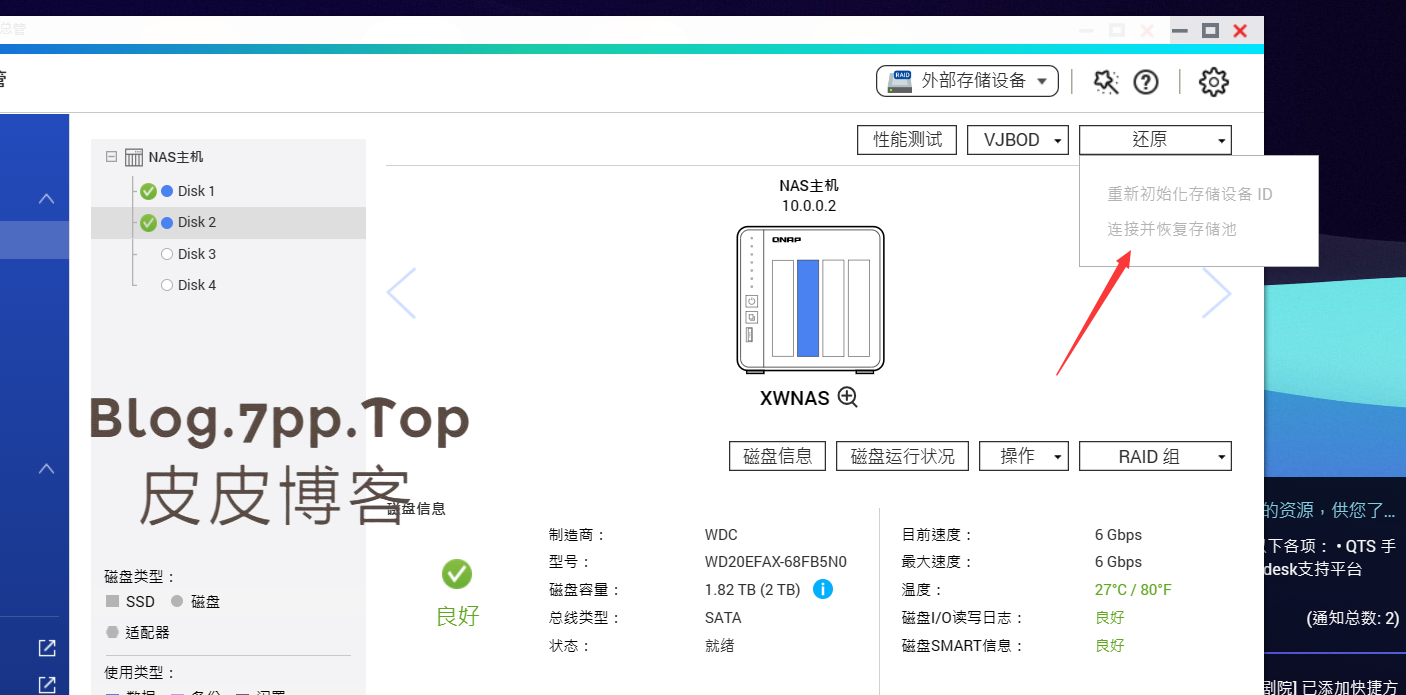The width and height of the screenshot is (1406, 695).
Task: Select Disk 3 in the tree
Action: click(x=196, y=254)
